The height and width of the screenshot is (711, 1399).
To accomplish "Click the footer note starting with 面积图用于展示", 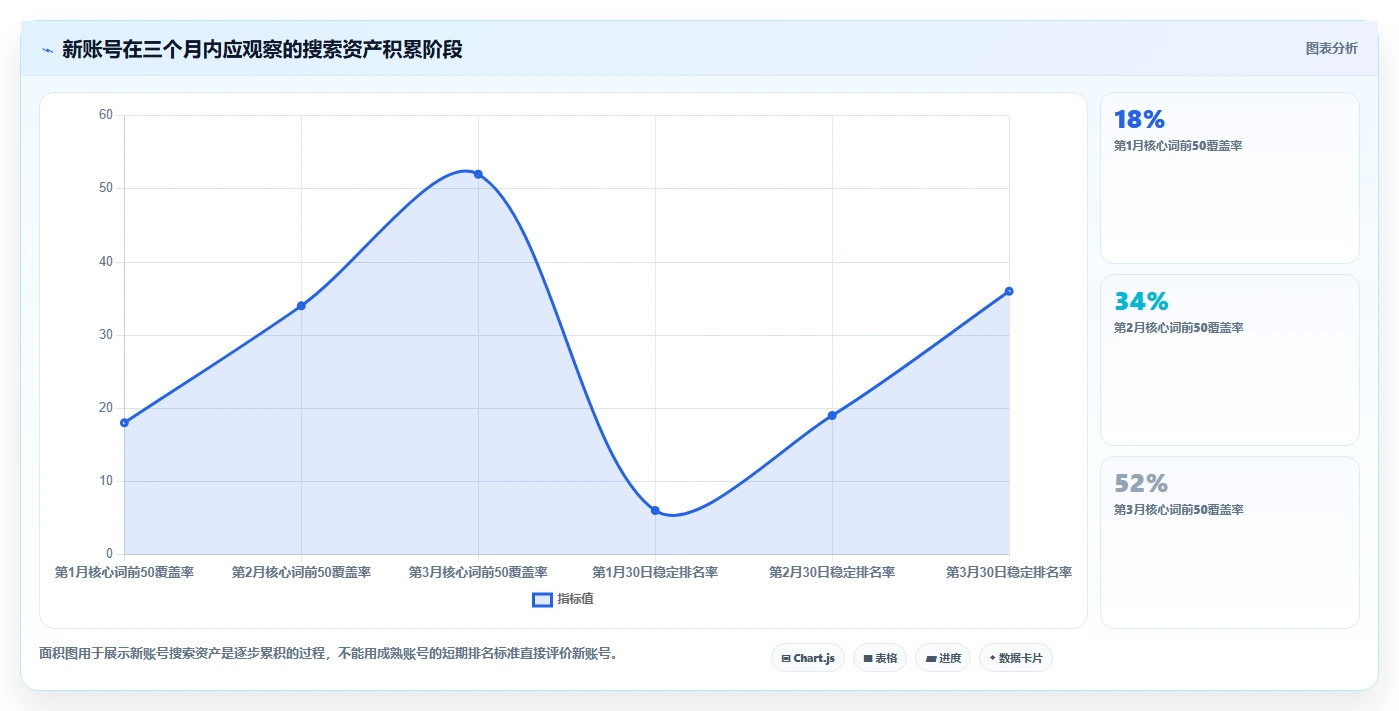I will [330, 654].
